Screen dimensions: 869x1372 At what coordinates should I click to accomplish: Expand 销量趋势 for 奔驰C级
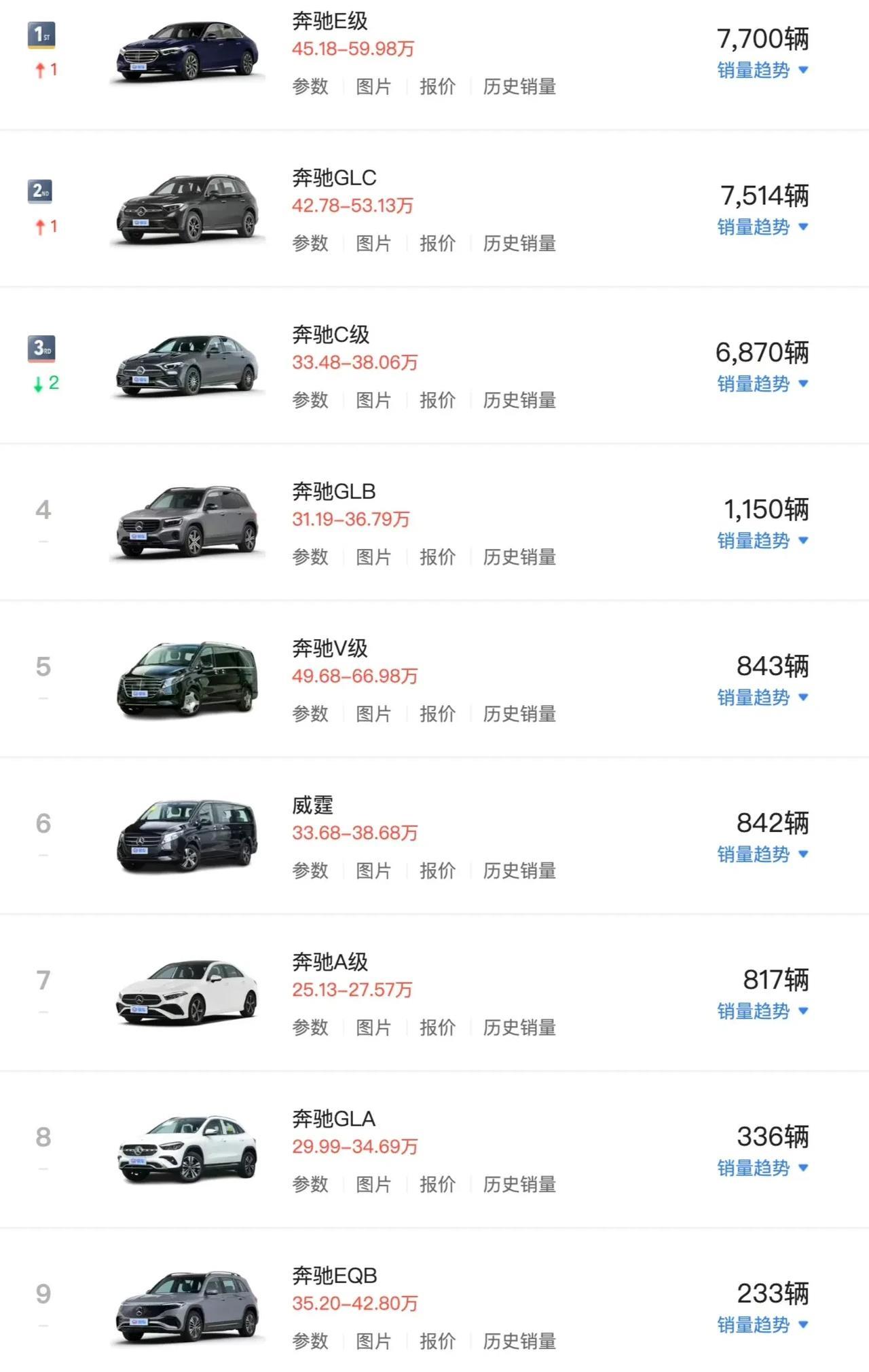coord(762,384)
